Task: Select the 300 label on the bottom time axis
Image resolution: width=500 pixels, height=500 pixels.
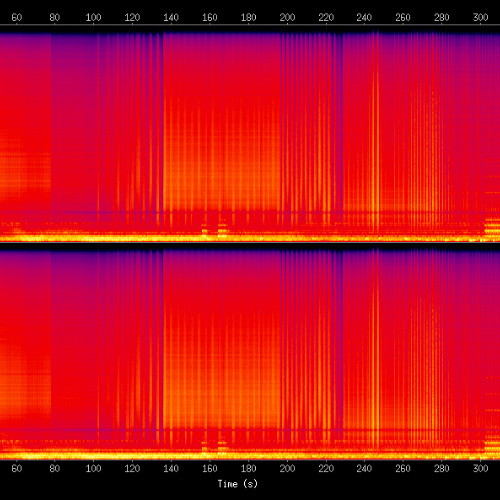Action: click(x=480, y=468)
